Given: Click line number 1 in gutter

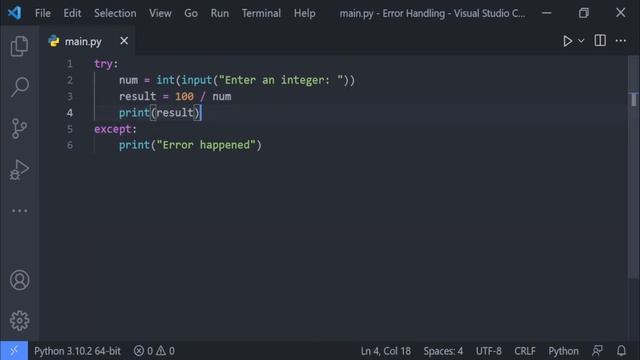Looking at the screenshot, I should [70, 64].
